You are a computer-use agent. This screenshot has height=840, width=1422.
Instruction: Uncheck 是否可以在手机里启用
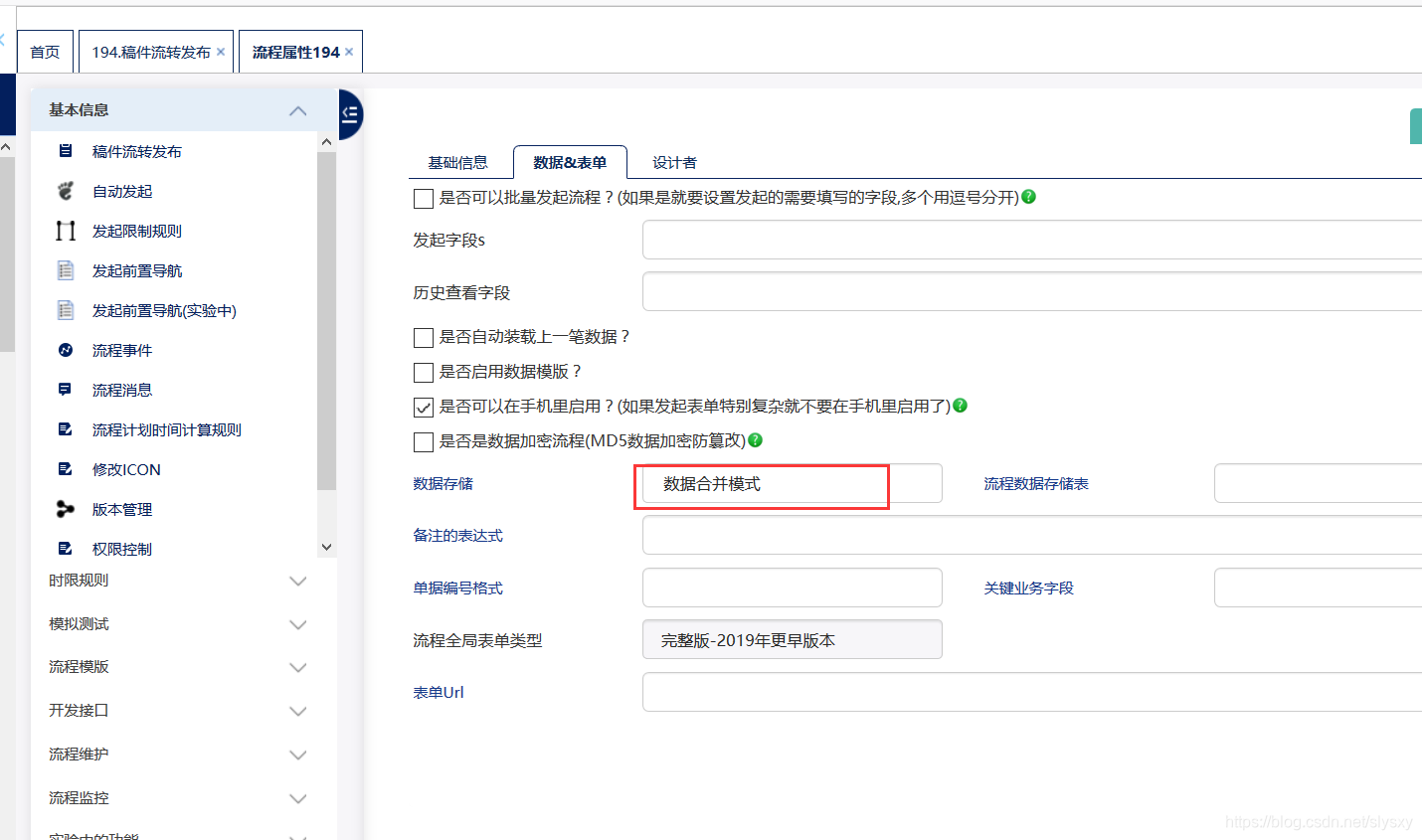tap(424, 407)
